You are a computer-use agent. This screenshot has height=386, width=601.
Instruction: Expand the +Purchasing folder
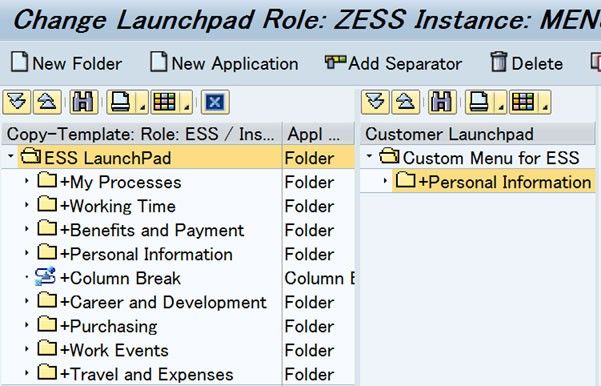[x=26, y=325]
